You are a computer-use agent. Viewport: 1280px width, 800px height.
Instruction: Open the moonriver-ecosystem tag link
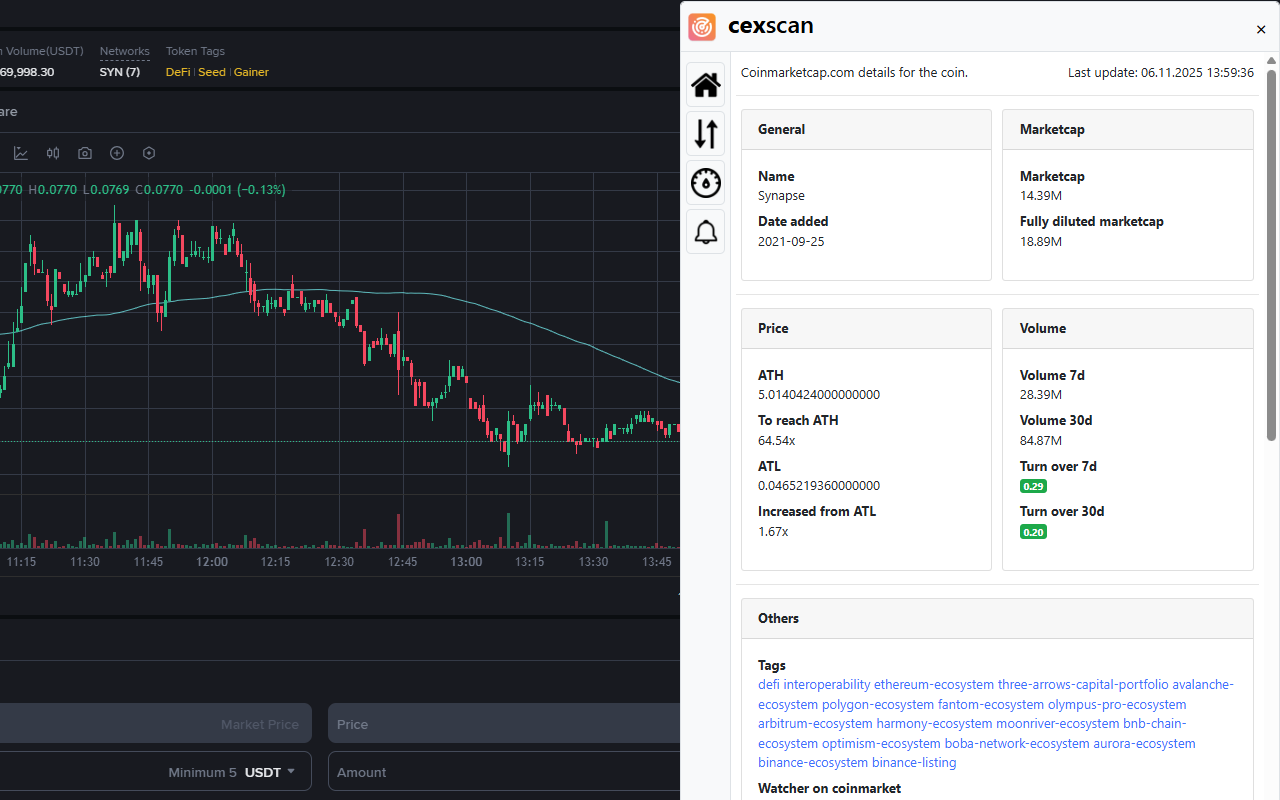[1058, 723]
